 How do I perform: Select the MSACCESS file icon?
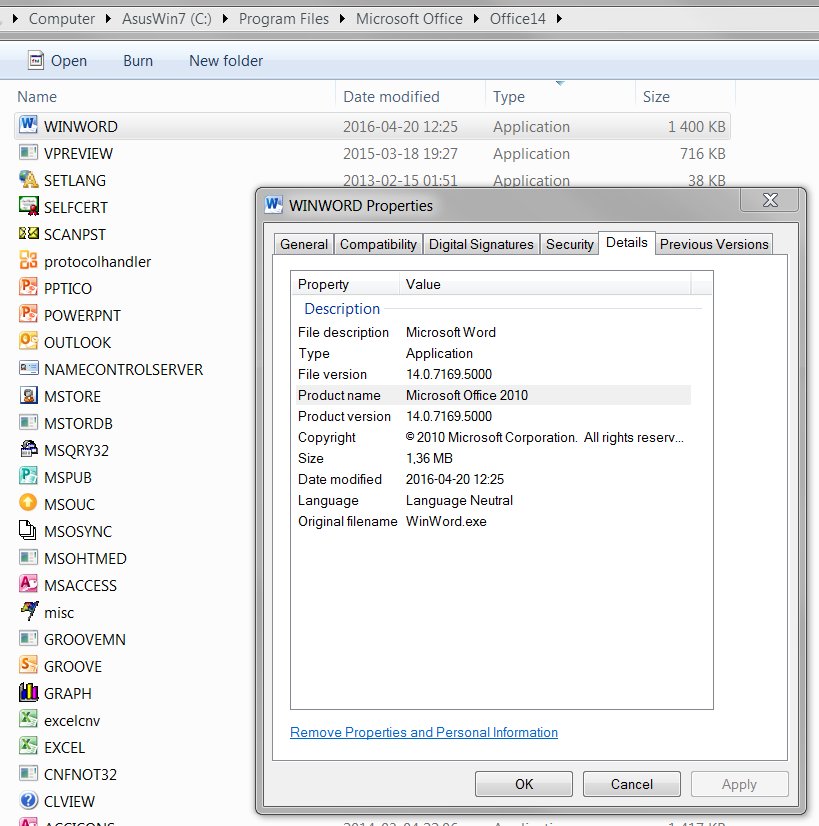[28, 585]
